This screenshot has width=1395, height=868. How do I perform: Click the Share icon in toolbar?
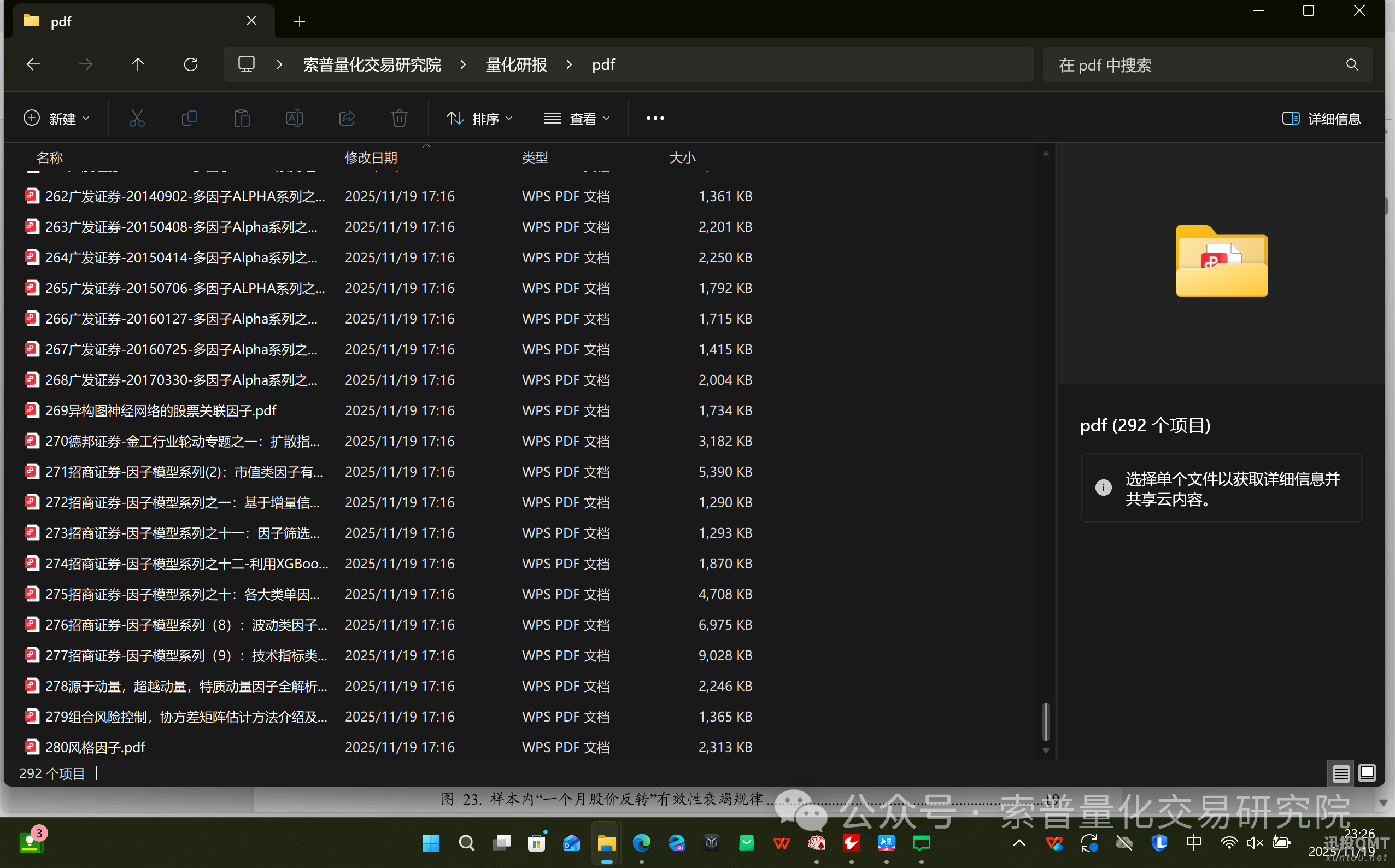tap(347, 118)
